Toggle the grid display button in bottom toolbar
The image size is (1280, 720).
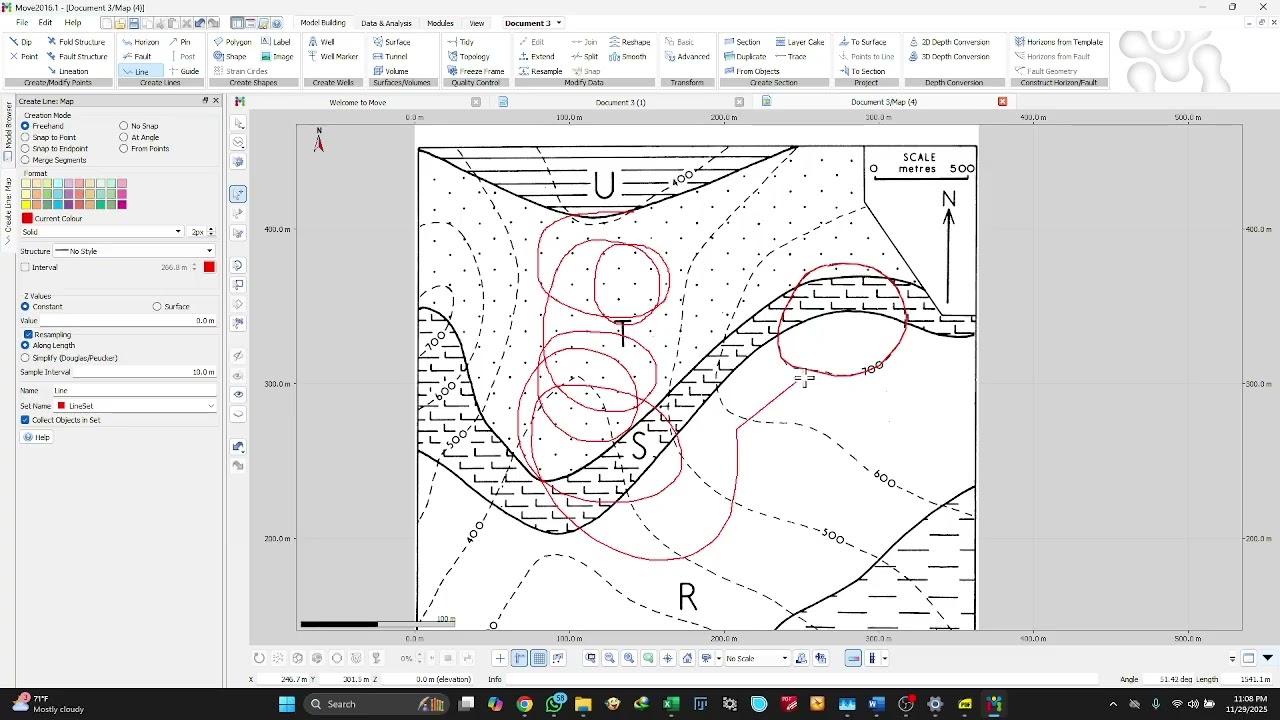pos(539,658)
